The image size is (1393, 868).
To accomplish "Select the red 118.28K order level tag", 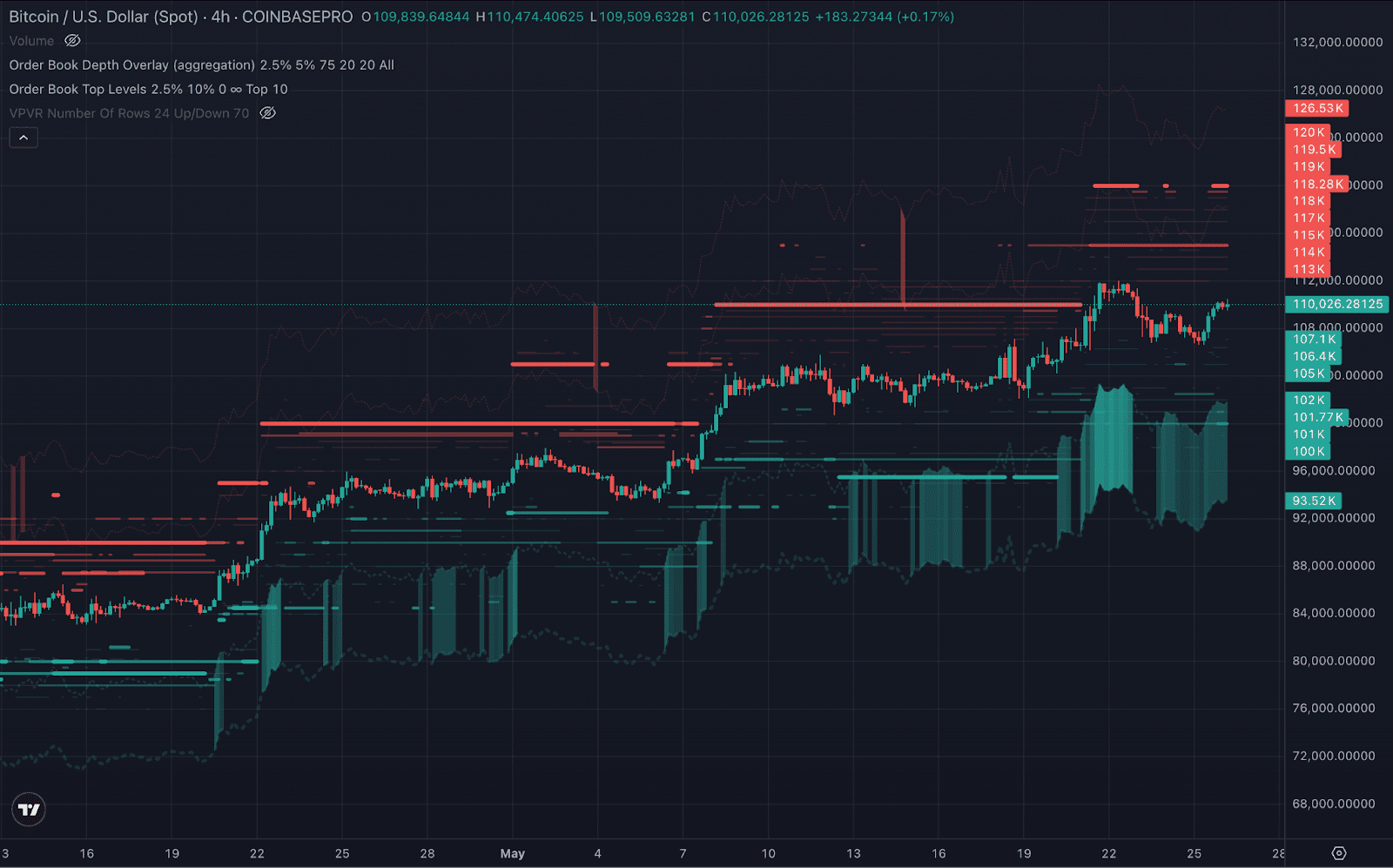I will click(1316, 185).
